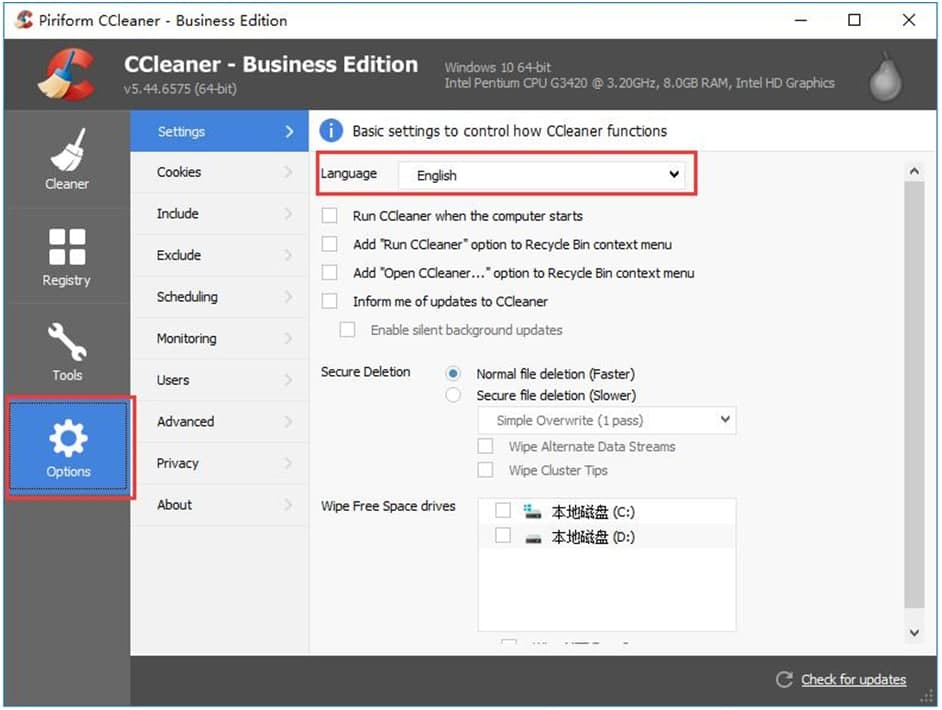The image size is (942, 710).
Task: Click Check for updates link
Action: 853,679
